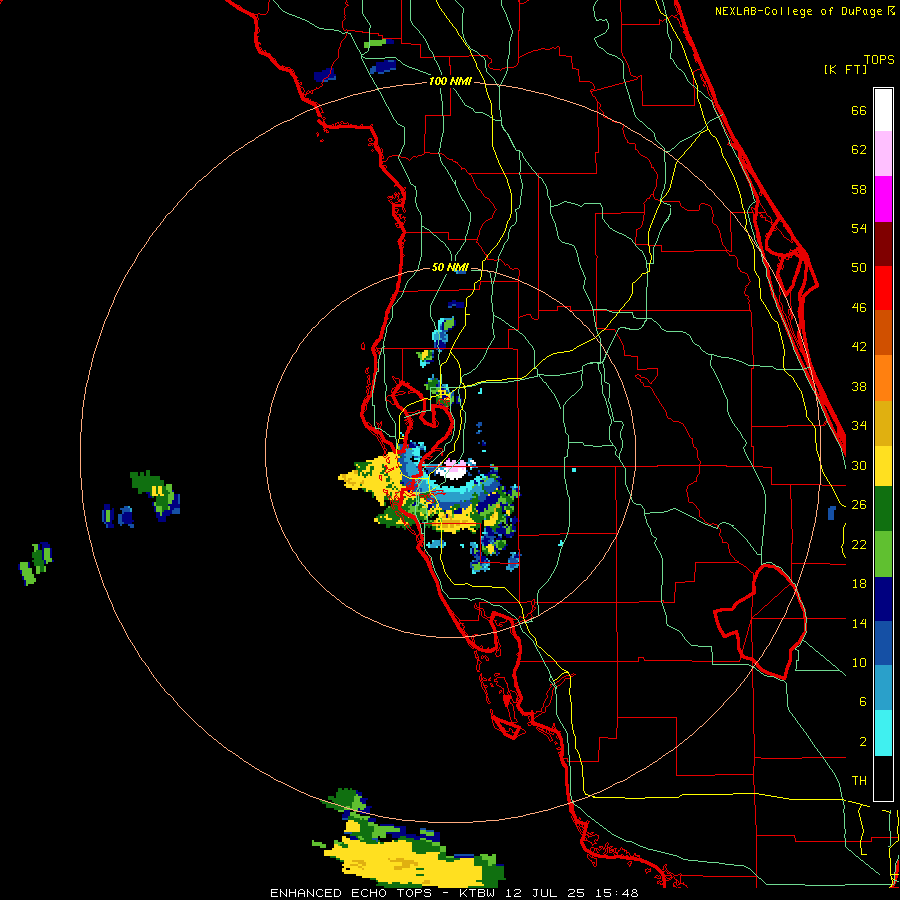Image resolution: width=900 pixels, height=900 pixels.
Task: Pick the magenta legend swatch
Action: pyautogui.click(x=883, y=199)
